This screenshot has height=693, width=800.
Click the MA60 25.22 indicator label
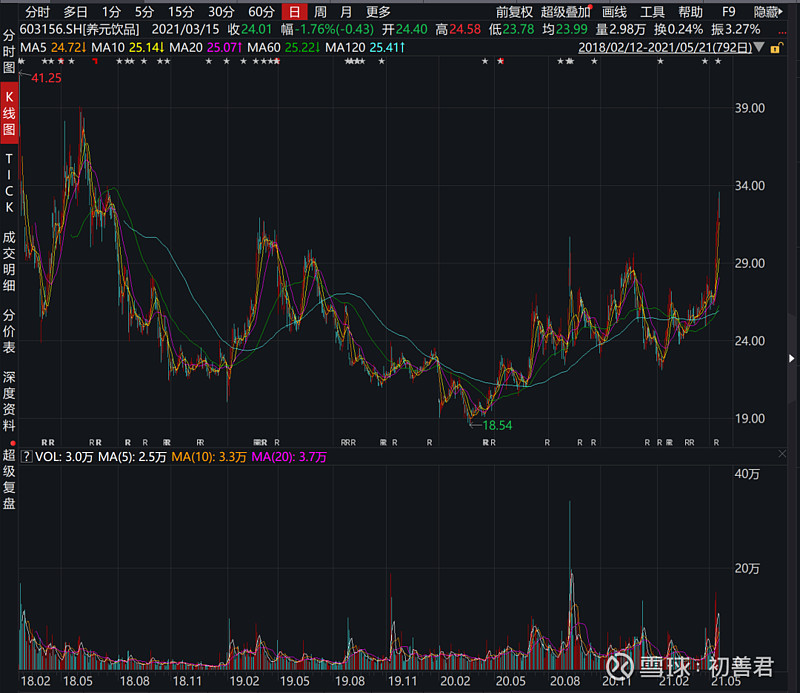tap(284, 48)
